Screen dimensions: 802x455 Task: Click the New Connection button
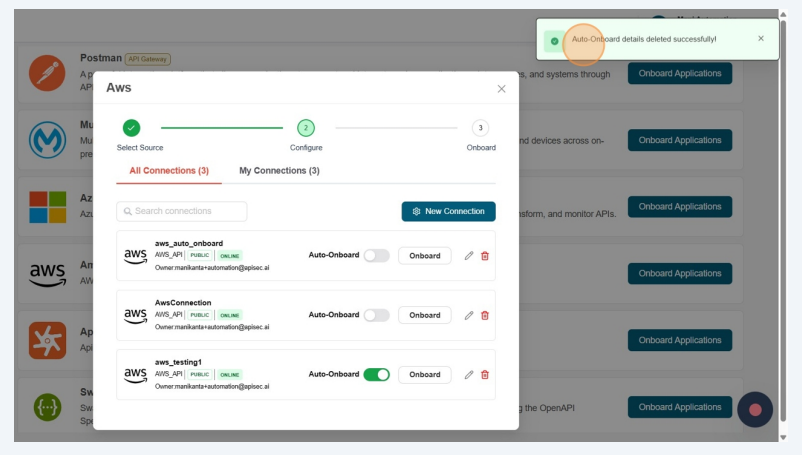coord(448,212)
